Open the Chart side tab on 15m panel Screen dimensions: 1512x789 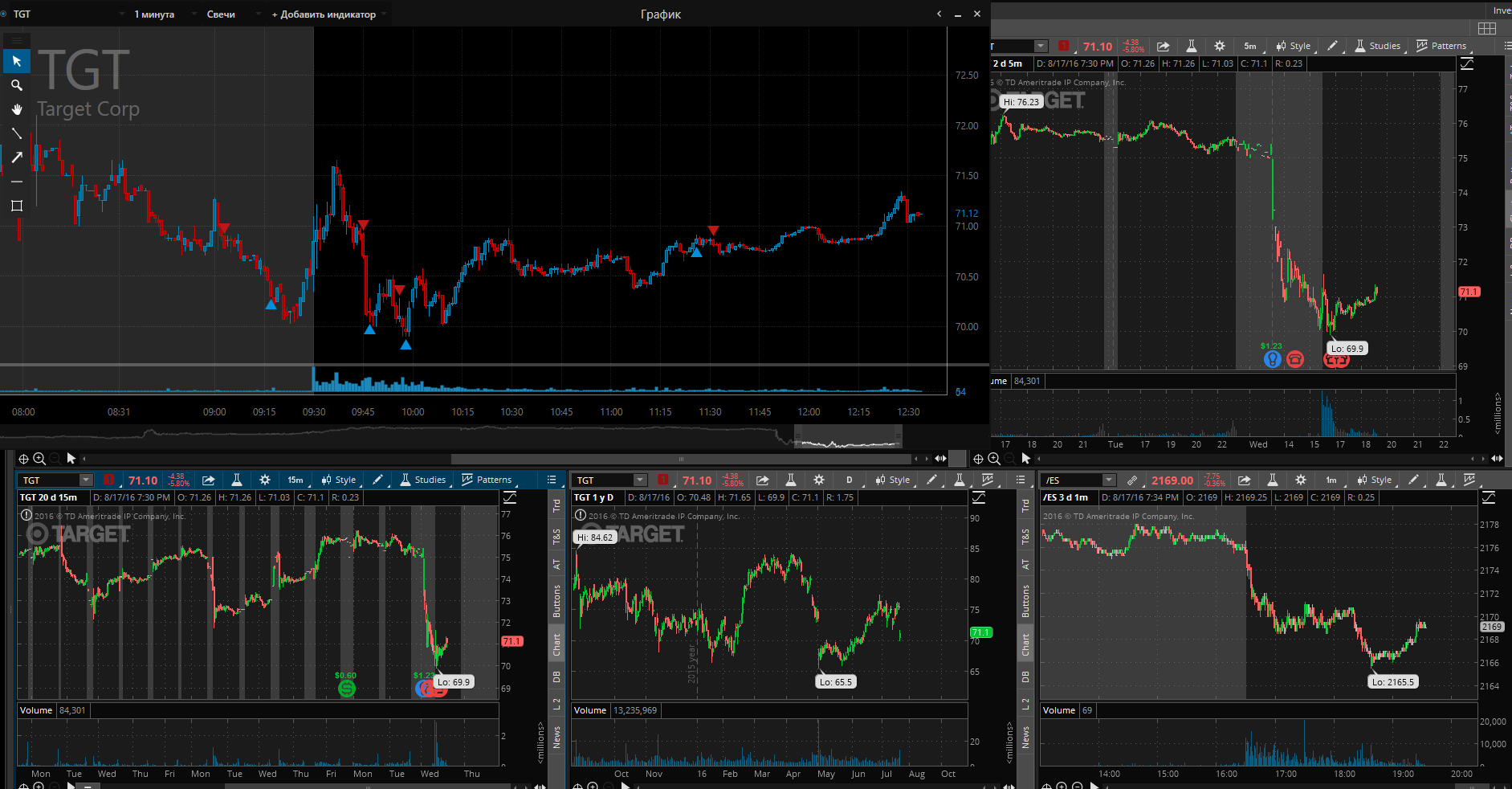click(x=556, y=644)
